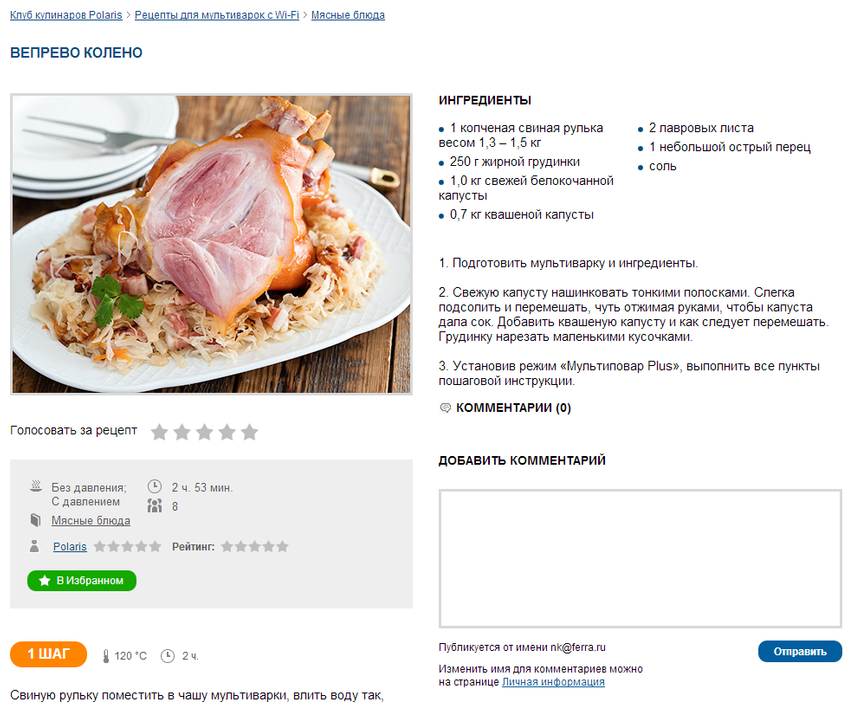Open the Клуб кулинаров Polaris breadcrumb

pyautogui.click(x=66, y=15)
